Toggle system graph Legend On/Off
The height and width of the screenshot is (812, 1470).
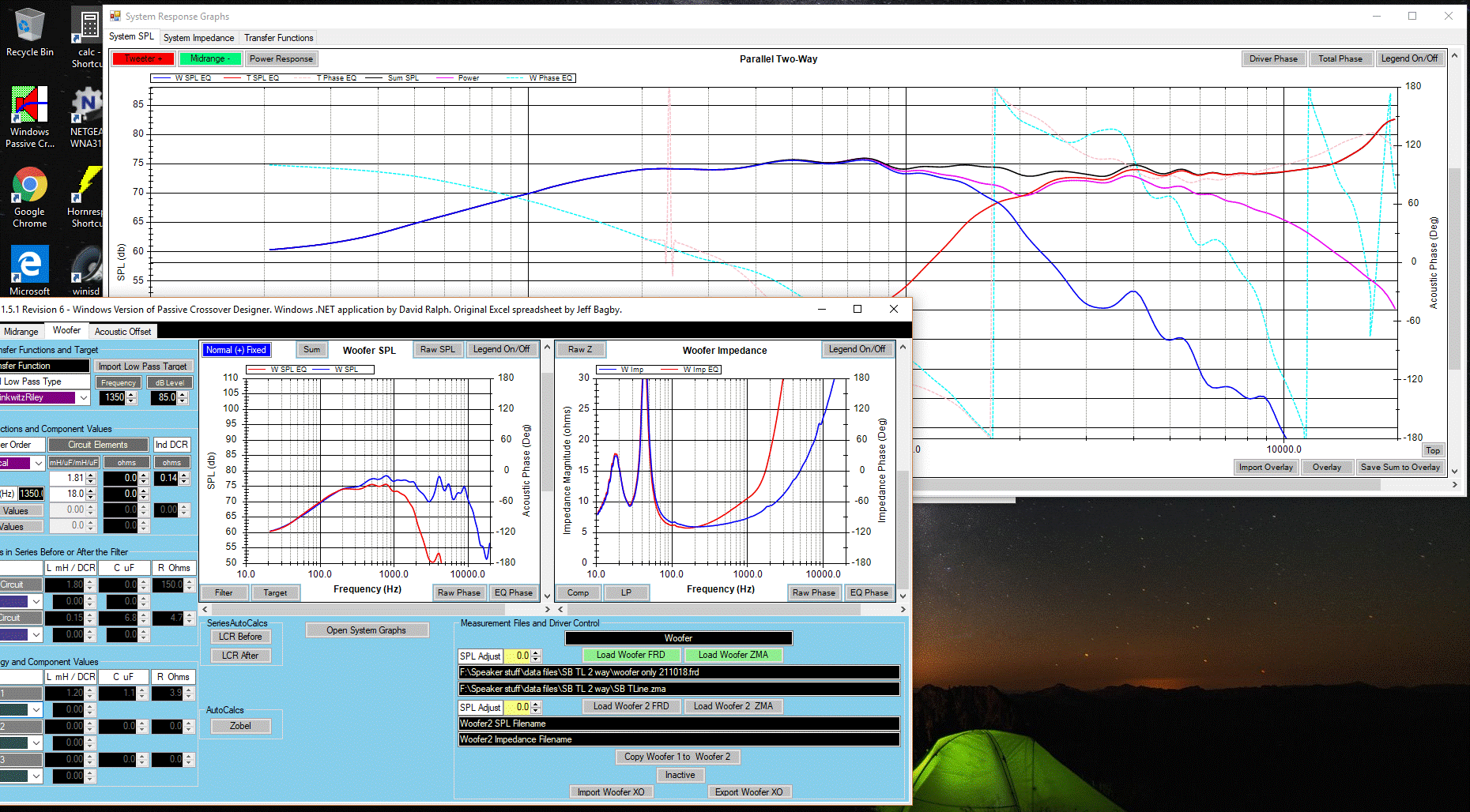pos(1409,58)
